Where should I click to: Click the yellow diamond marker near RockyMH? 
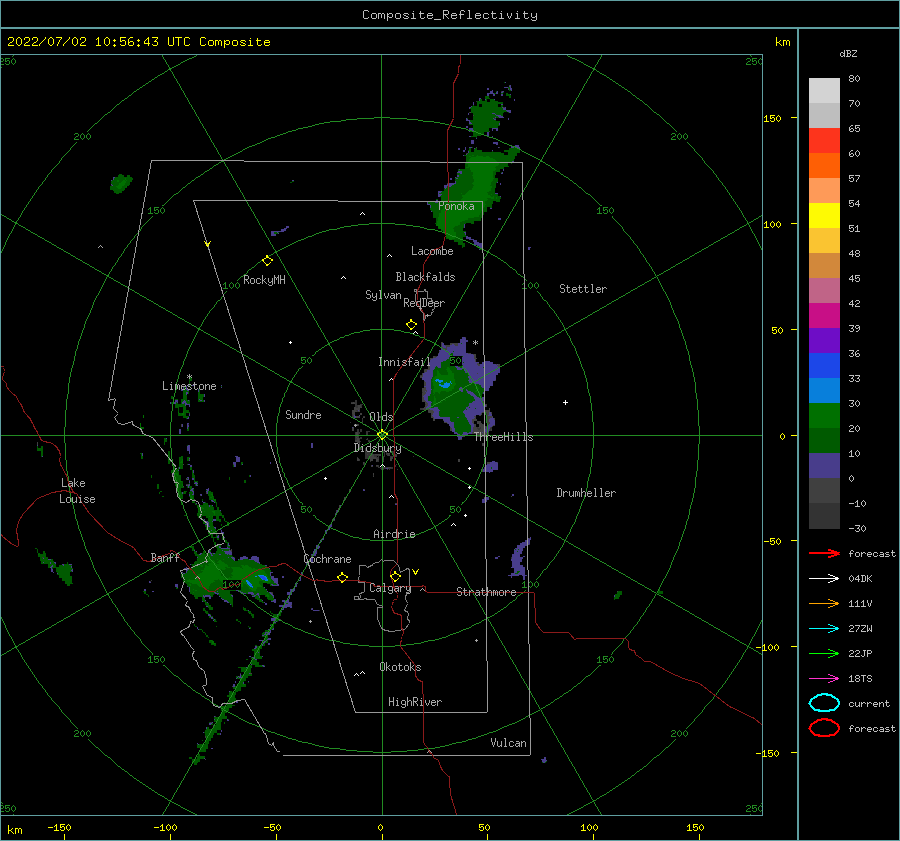pyautogui.click(x=267, y=261)
